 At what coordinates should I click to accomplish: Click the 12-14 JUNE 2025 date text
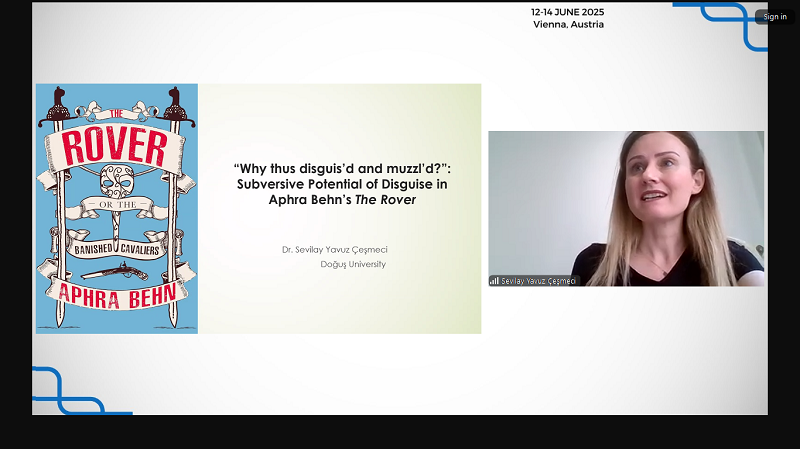click(x=567, y=12)
